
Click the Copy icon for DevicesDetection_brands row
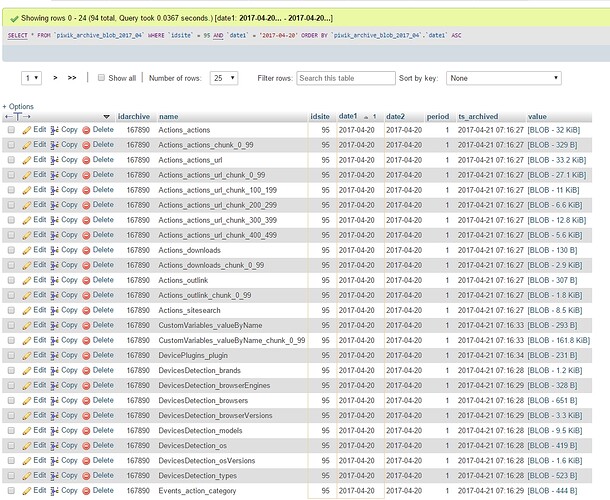coord(54,370)
